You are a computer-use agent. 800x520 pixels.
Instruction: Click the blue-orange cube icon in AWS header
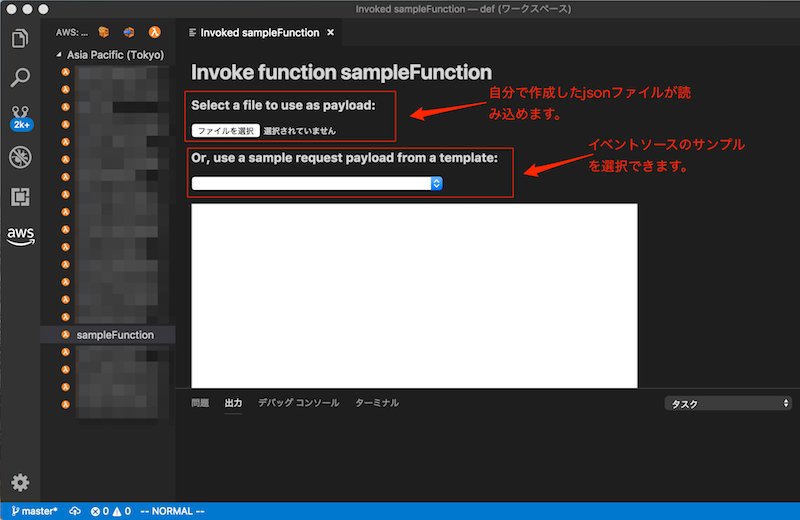click(129, 32)
